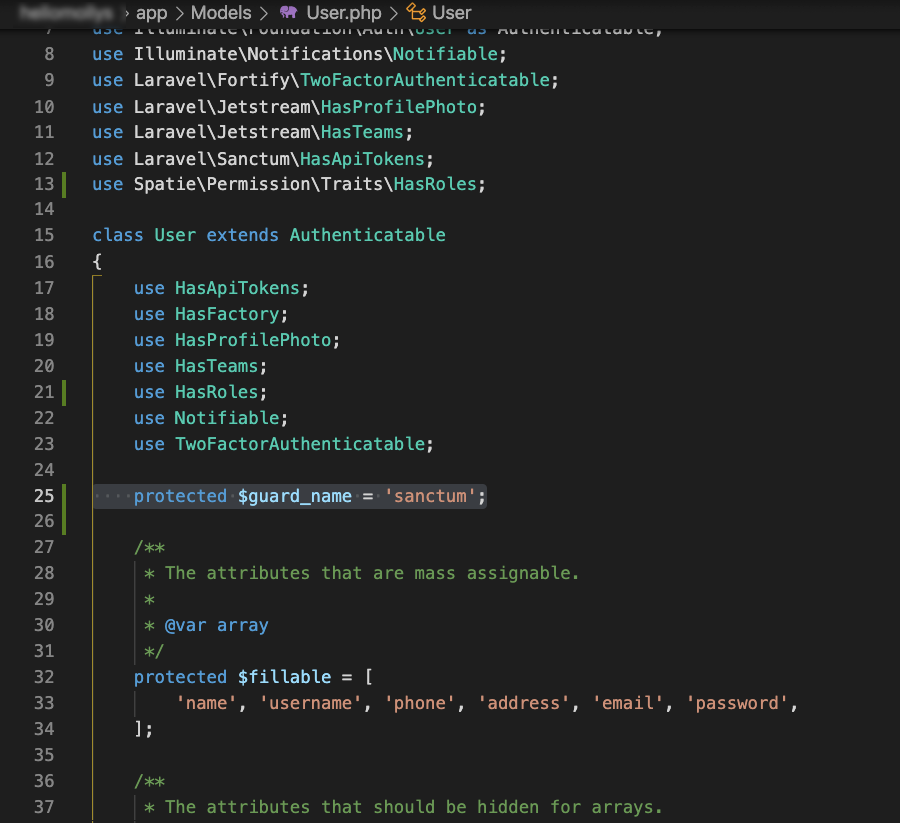Image resolution: width=900 pixels, height=823 pixels.
Task: Click 'TwoFactorAuthenticatable' trait on line 23
Action: [300, 444]
